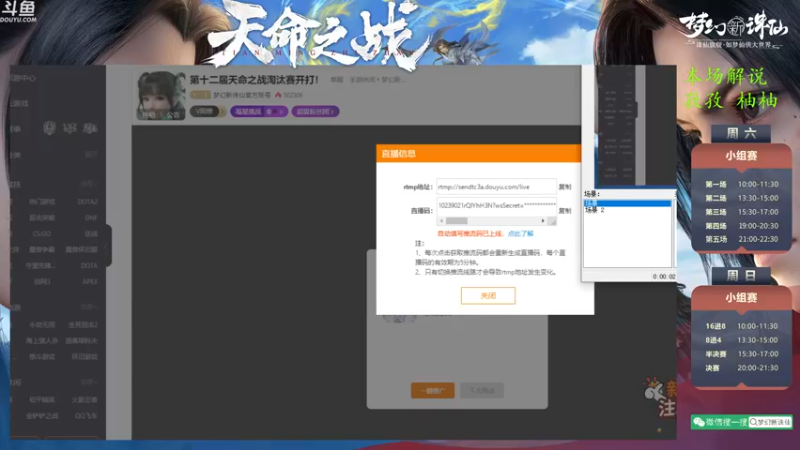
Task: Click the orange button in the lower panel
Action: pos(433,390)
